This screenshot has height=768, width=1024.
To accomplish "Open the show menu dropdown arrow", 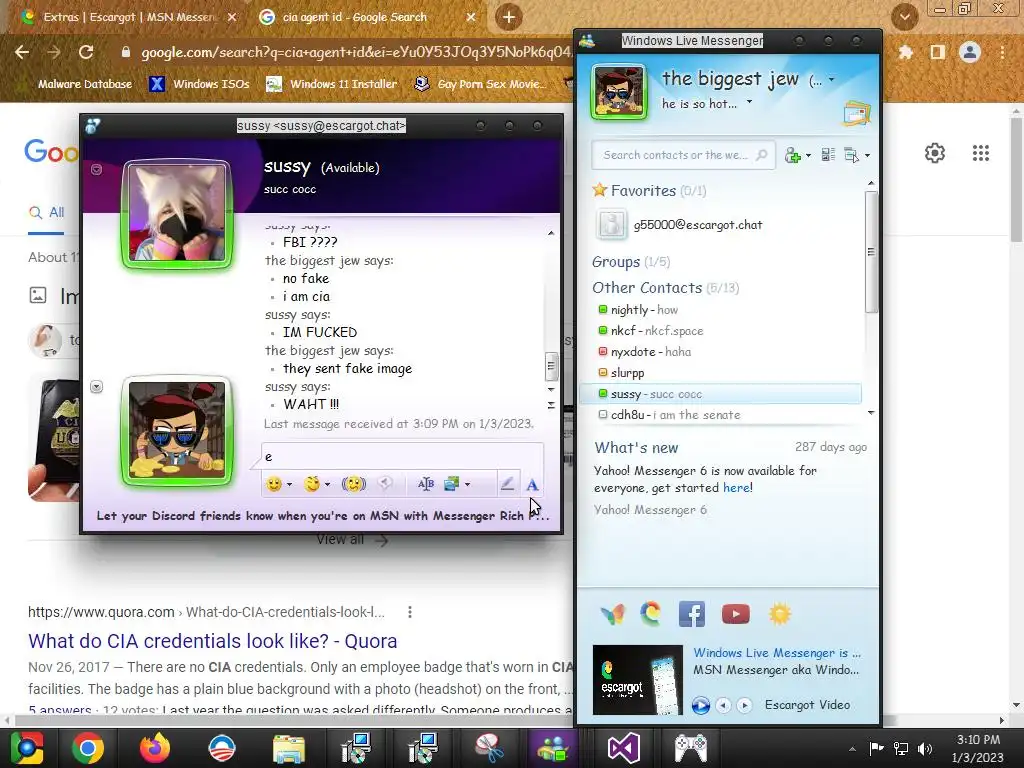I will pos(867,155).
